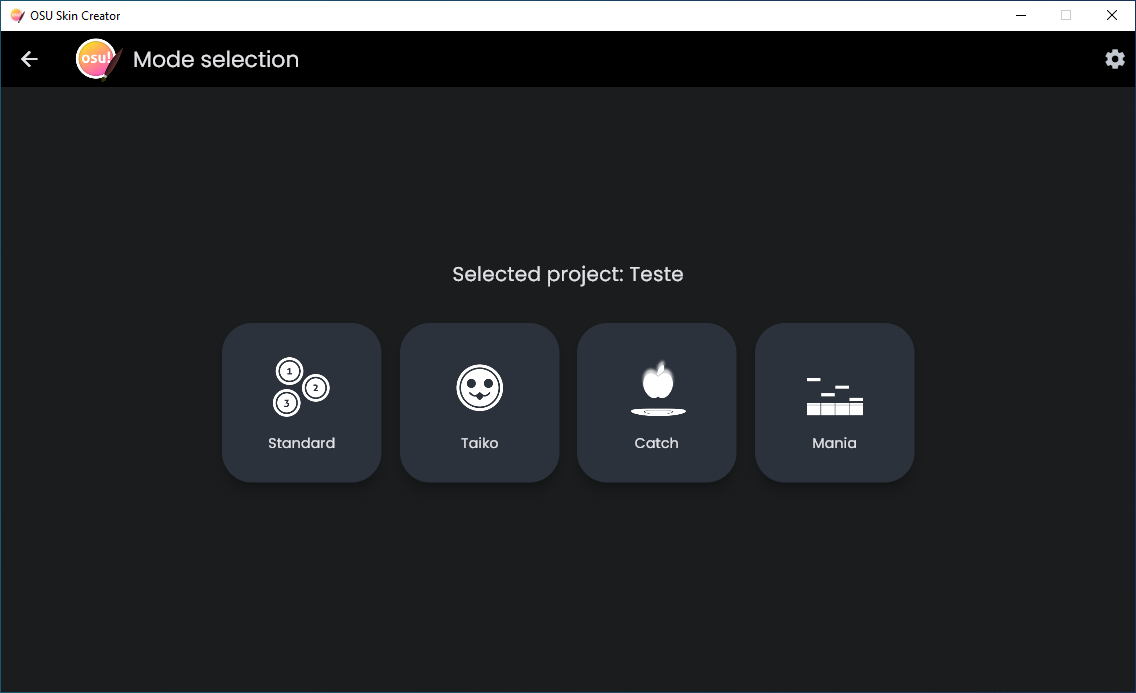Open the Standard mode by its label
Screen dimensions: 1136x693
tap(301, 443)
